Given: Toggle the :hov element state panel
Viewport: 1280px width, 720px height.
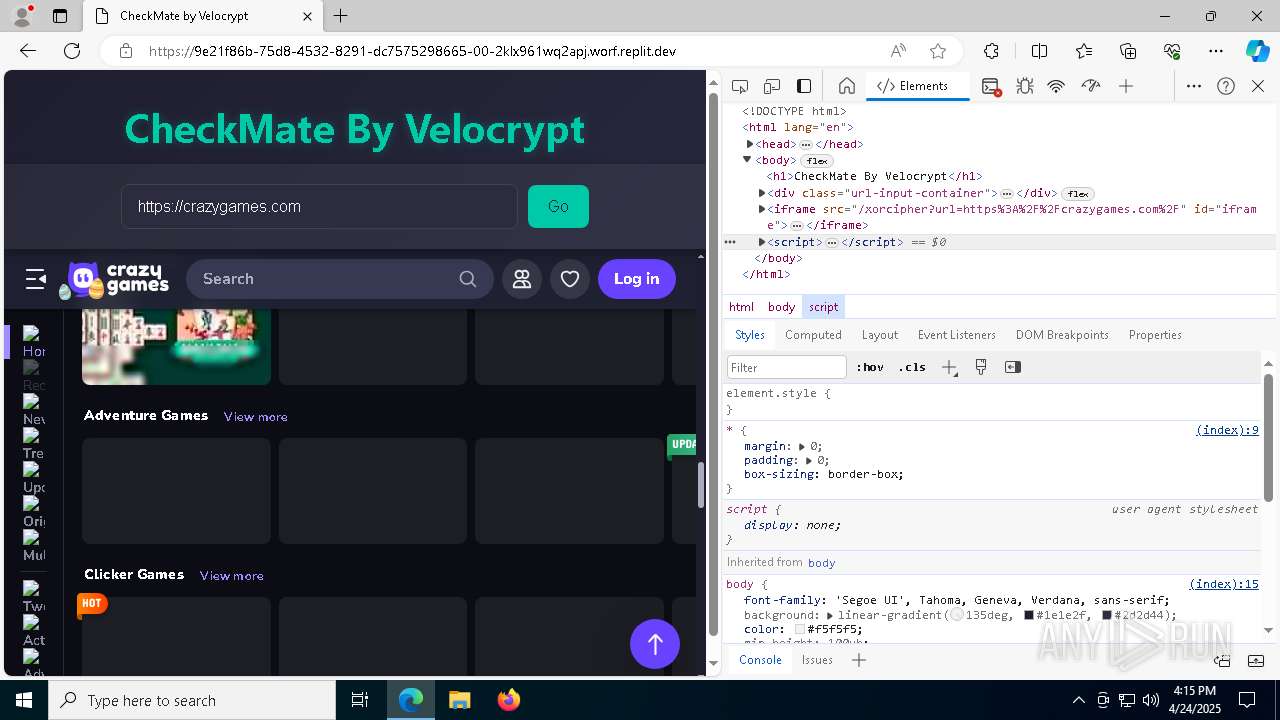Looking at the screenshot, I should point(870,367).
